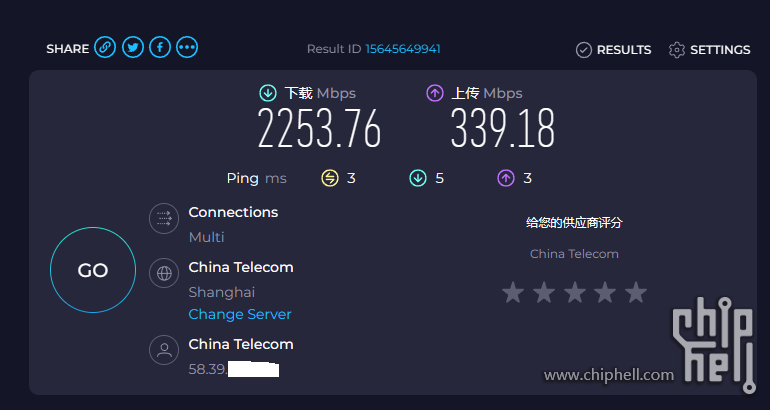Open the RESULTS page
The width and height of the screenshot is (770, 410).
click(613, 50)
